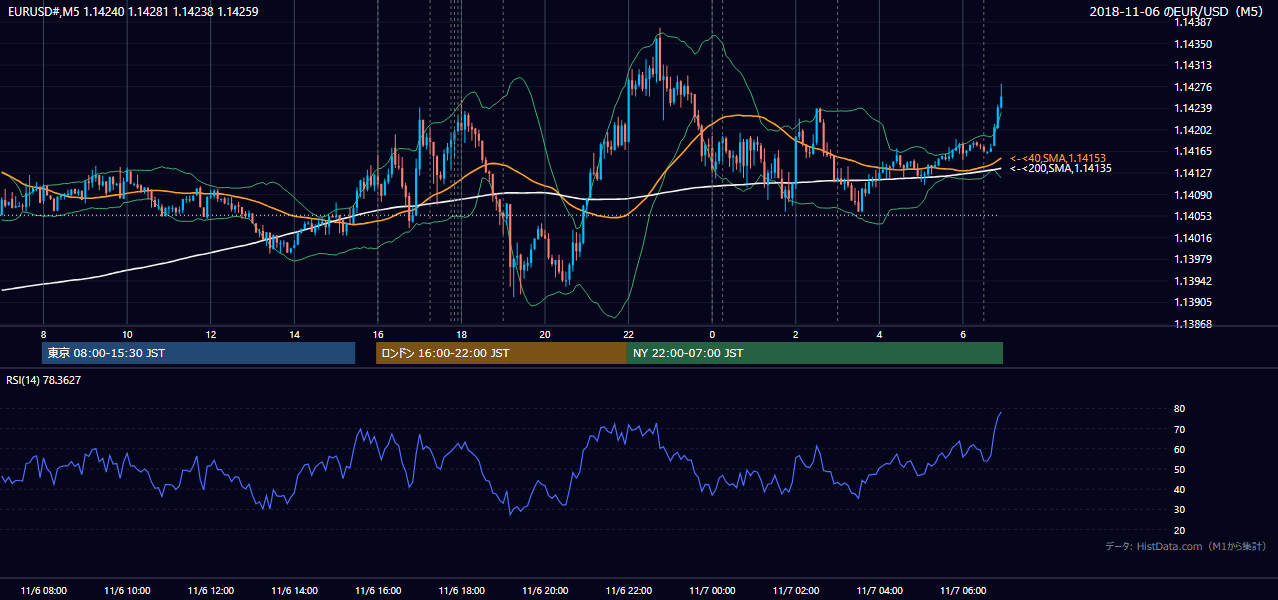The height and width of the screenshot is (600, 1278).
Task: Click the RSI scale value 60
Action: tap(1179, 449)
